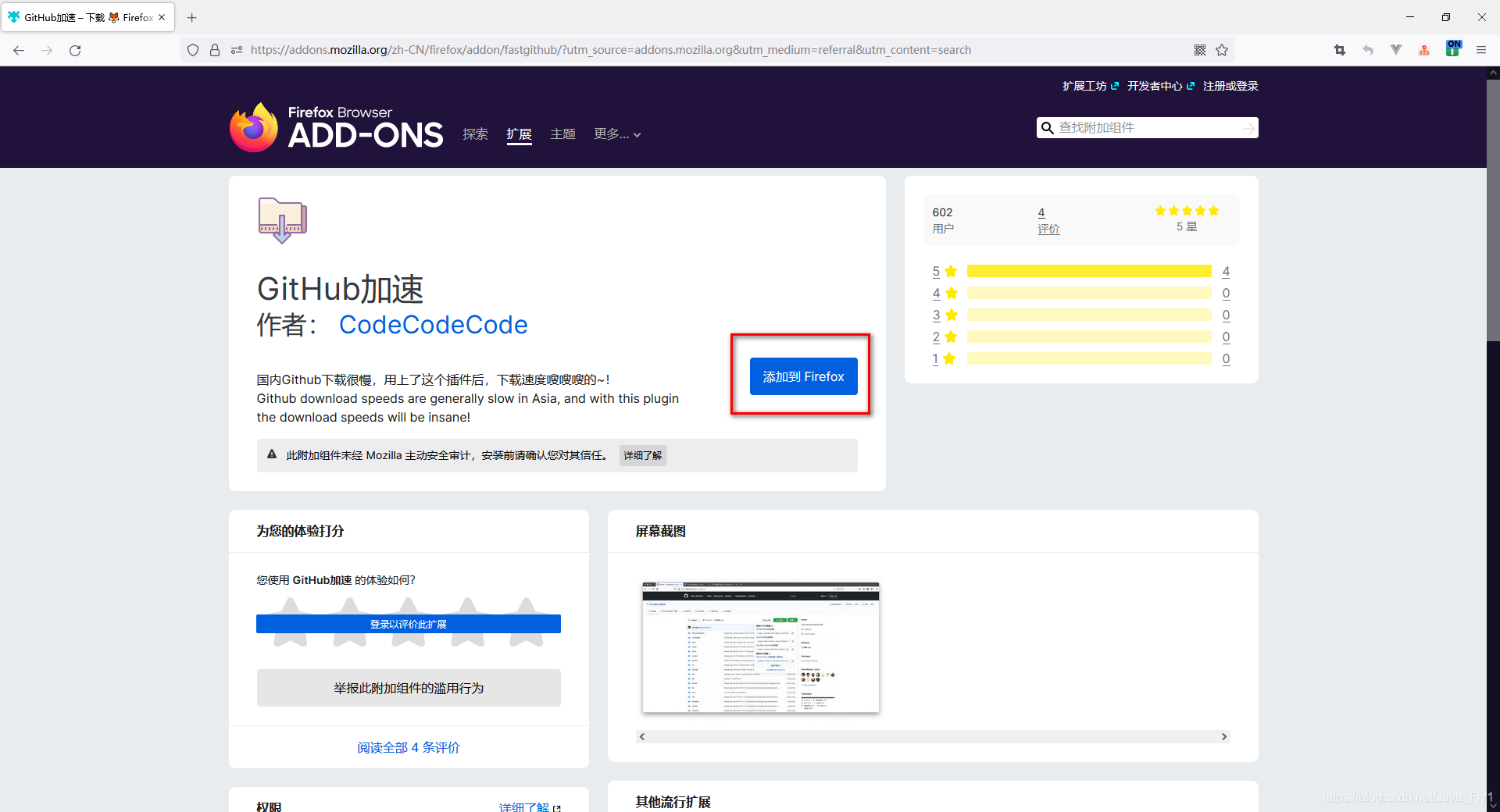Open the 探索 navigation item
The image size is (1500, 812).
click(475, 134)
